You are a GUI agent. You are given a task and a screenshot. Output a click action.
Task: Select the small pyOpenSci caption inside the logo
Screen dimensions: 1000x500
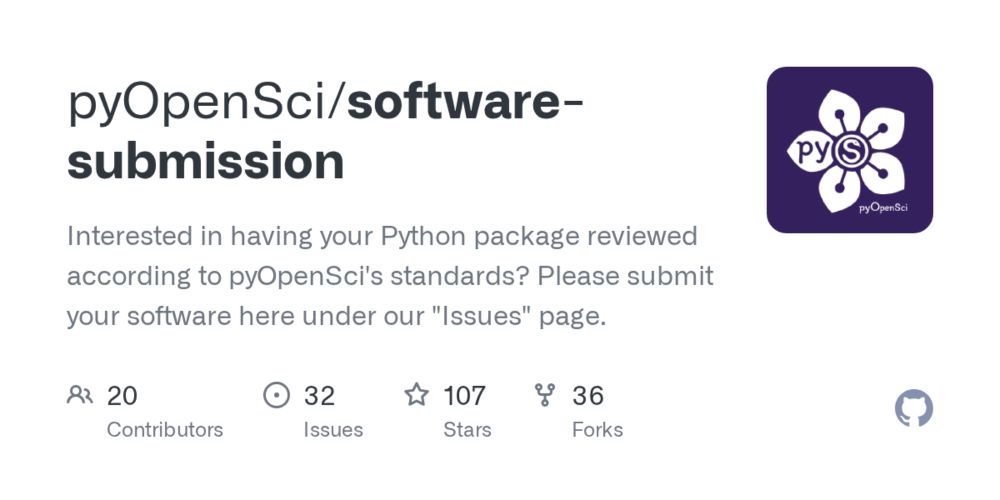(x=882, y=209)
